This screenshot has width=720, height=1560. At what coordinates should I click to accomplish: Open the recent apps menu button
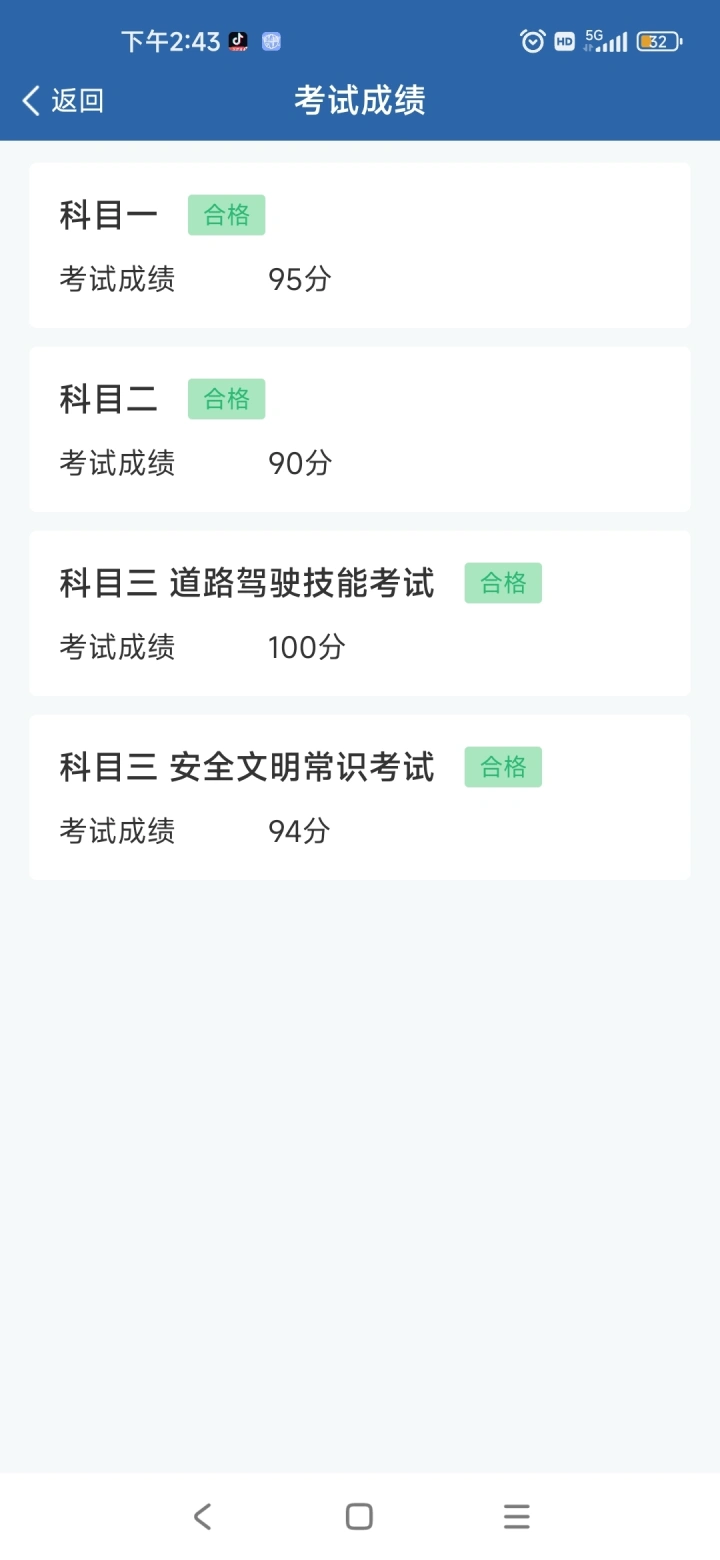coord(516,1516)
